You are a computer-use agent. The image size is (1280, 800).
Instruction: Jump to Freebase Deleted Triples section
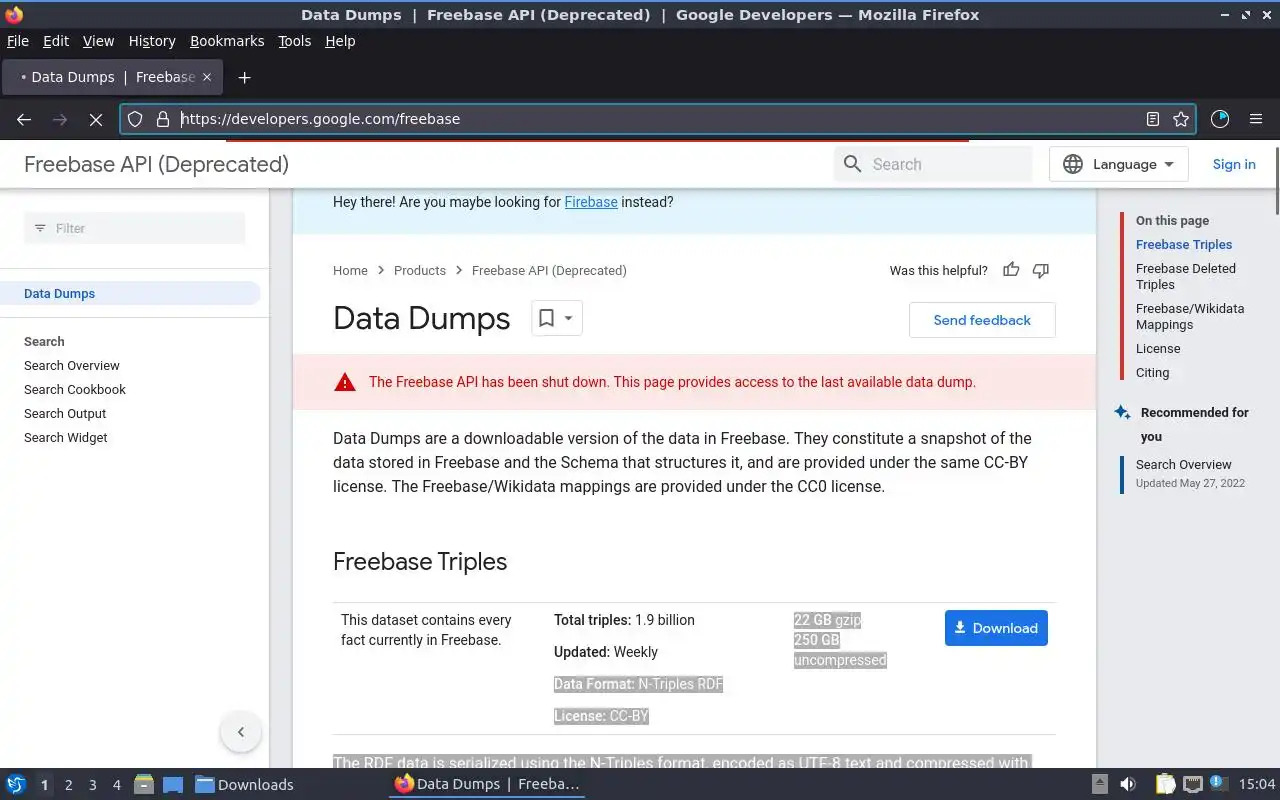pos(1186,276)
